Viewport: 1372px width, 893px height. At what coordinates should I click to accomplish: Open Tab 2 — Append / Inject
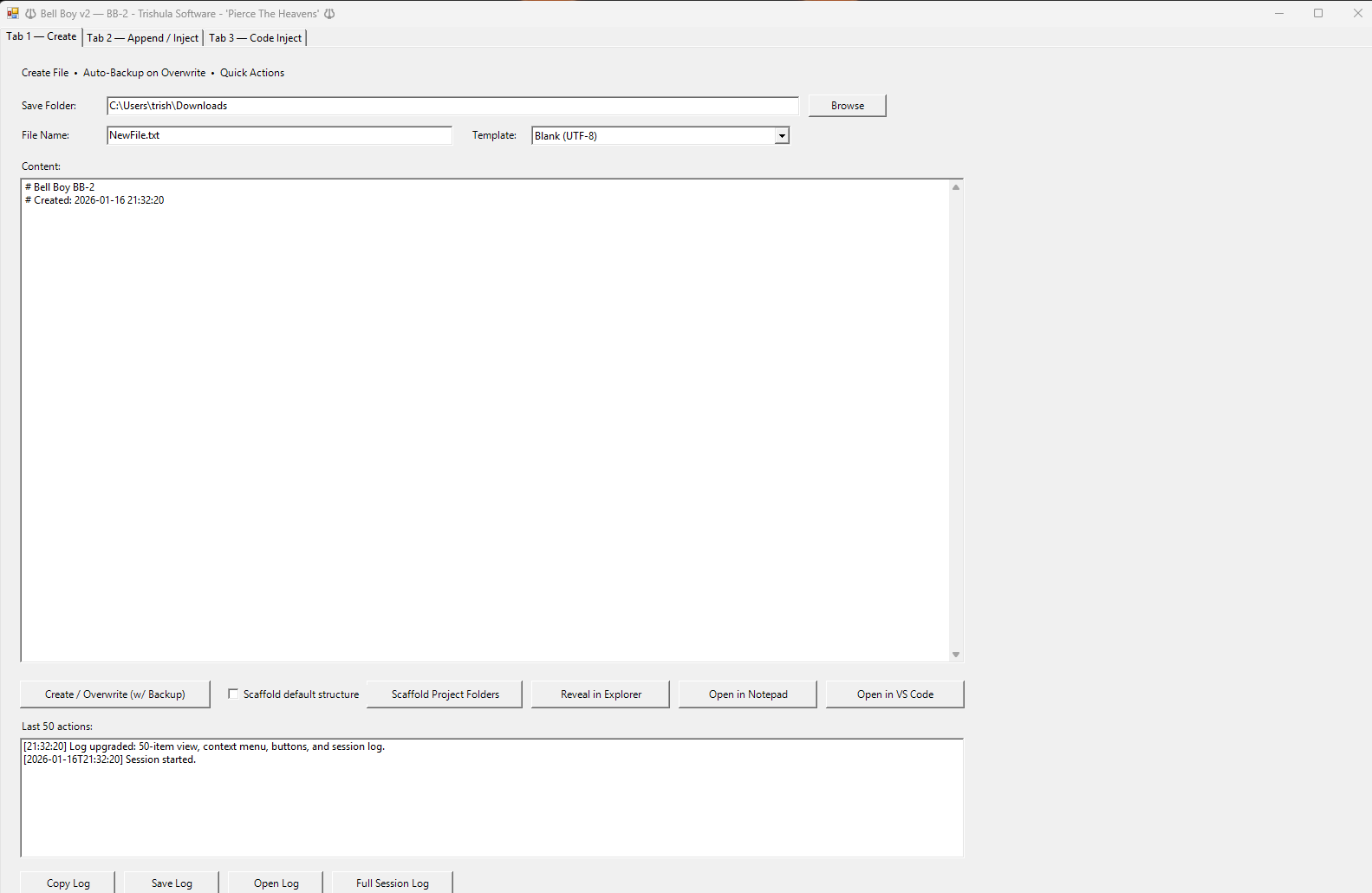[x=143, y=38]
